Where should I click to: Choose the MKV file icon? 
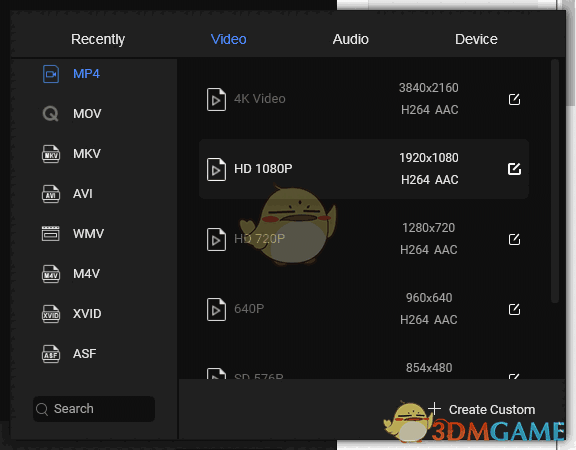coord(51,154)
